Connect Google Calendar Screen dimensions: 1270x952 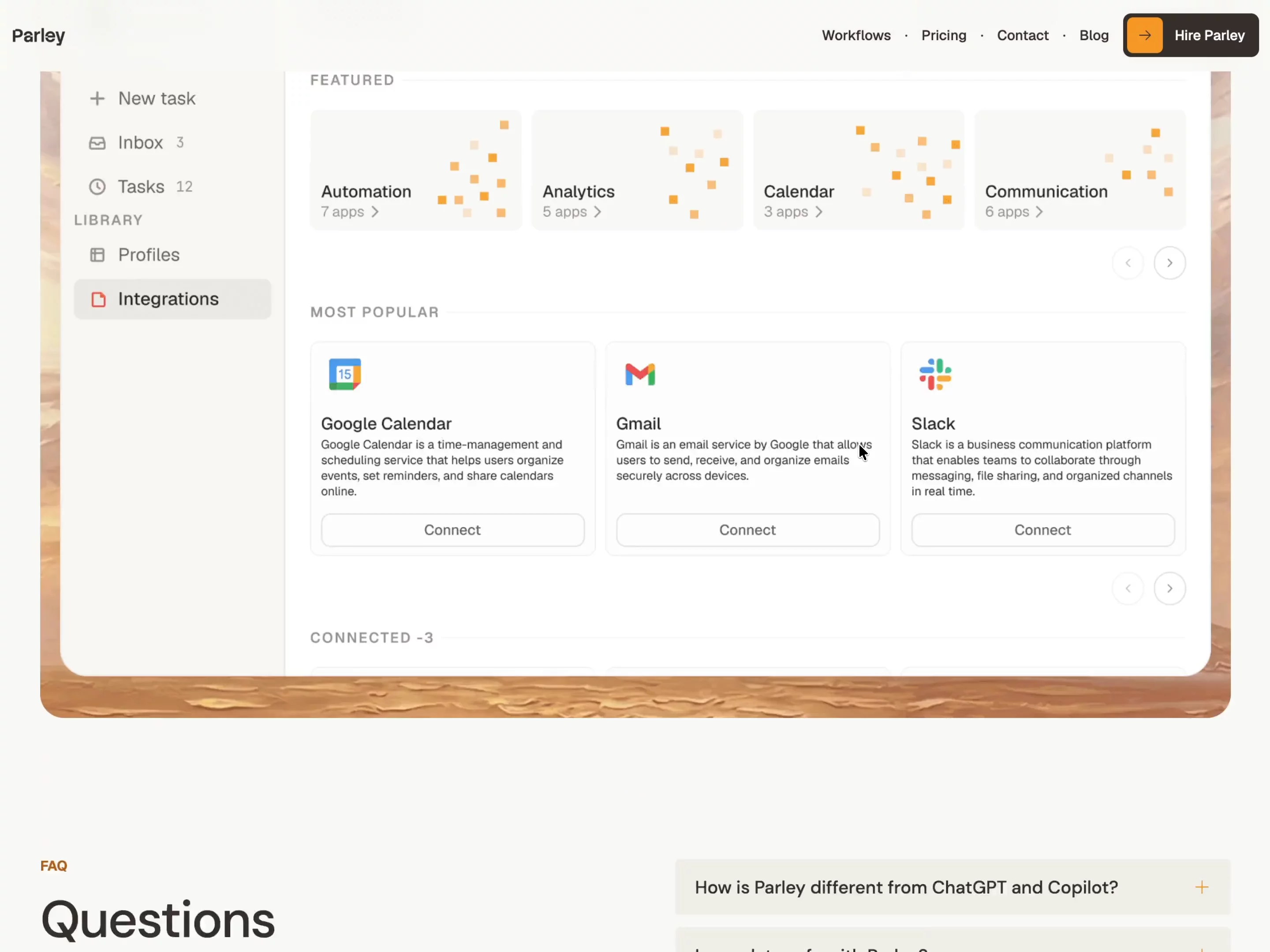click(452, 530)
